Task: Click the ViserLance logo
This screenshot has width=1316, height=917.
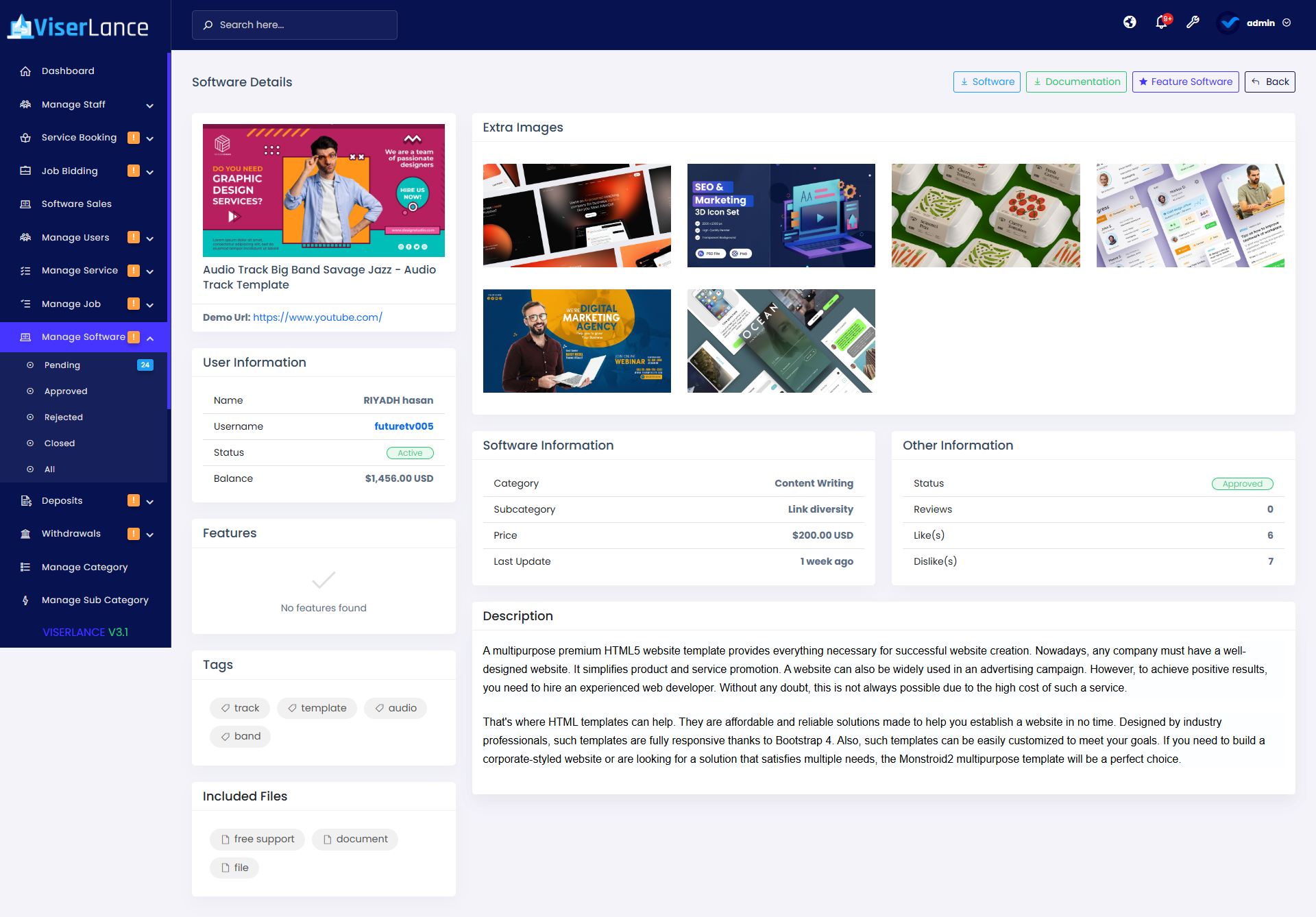Action: click(x=78, y=27)
